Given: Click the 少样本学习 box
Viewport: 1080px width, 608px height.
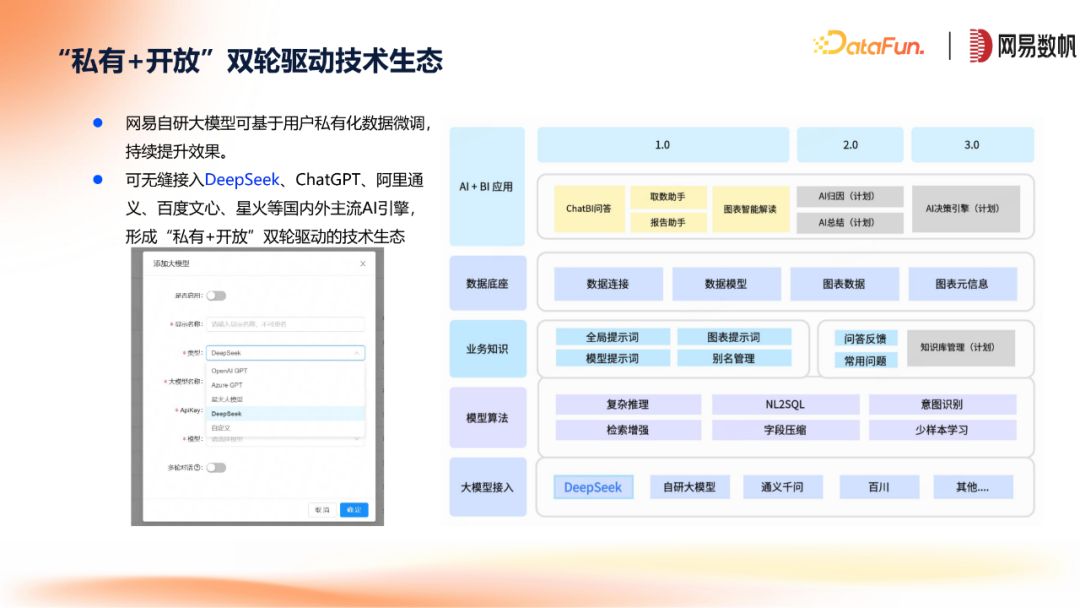Looking at the screenshot, I should [942, 430].
